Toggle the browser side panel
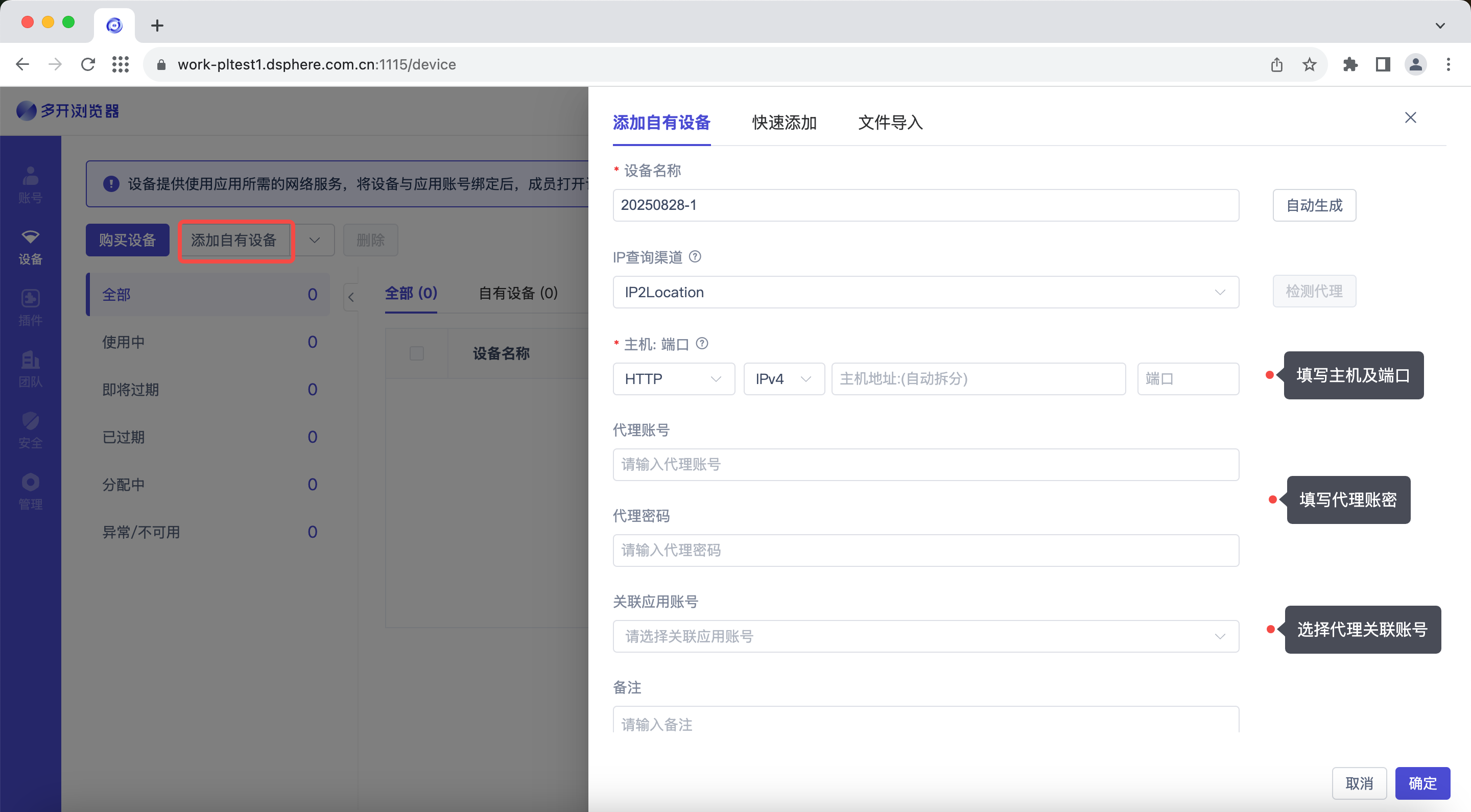 tap(1383, 64)
